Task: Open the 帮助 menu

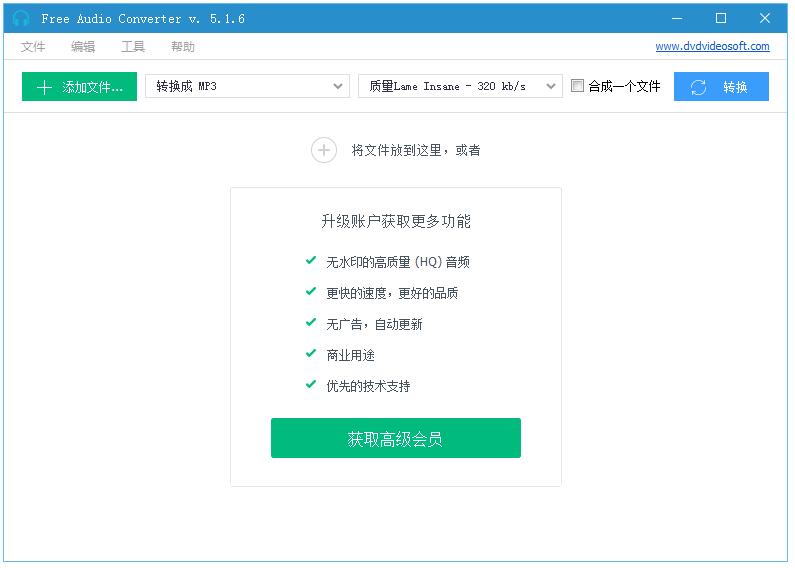Action: [183, 47]
